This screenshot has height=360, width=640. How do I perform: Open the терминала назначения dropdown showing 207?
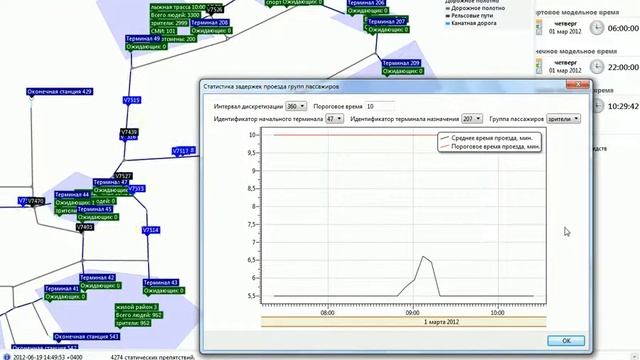pos(472,119)
